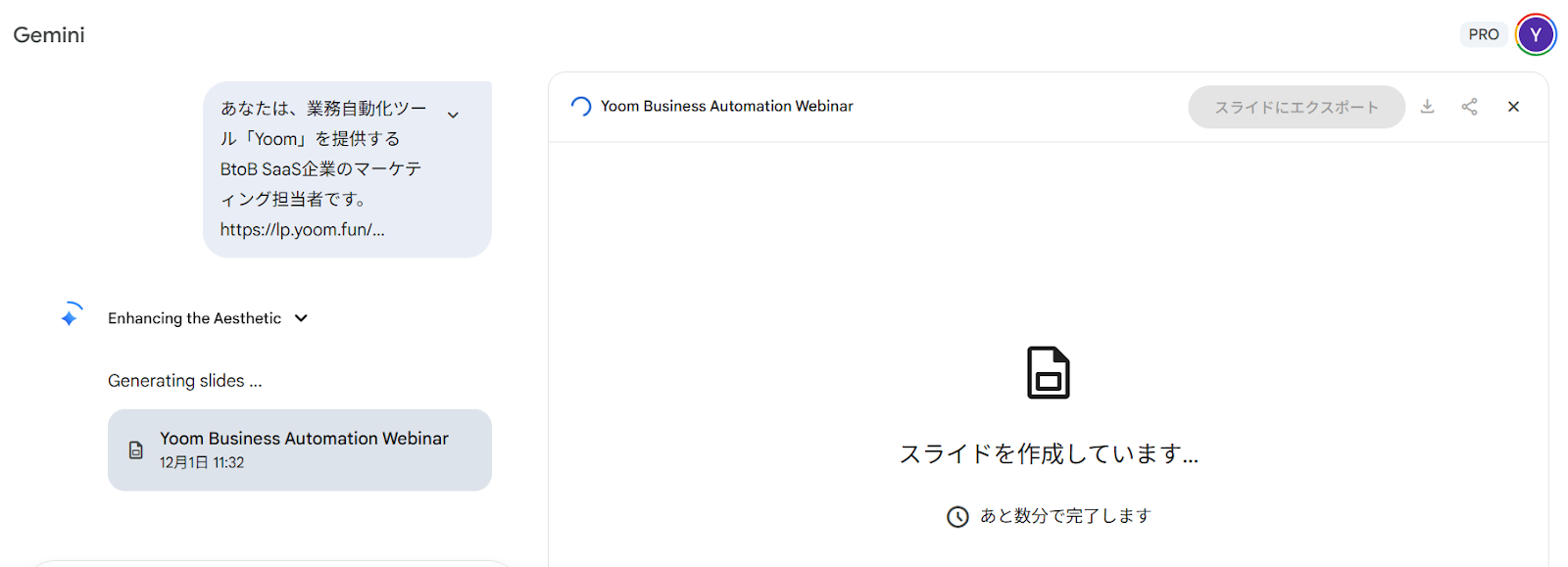1568x567 pixels.
Task: Click the '12月1日 11:32' timestamp
Action: [x=202, y=463]
